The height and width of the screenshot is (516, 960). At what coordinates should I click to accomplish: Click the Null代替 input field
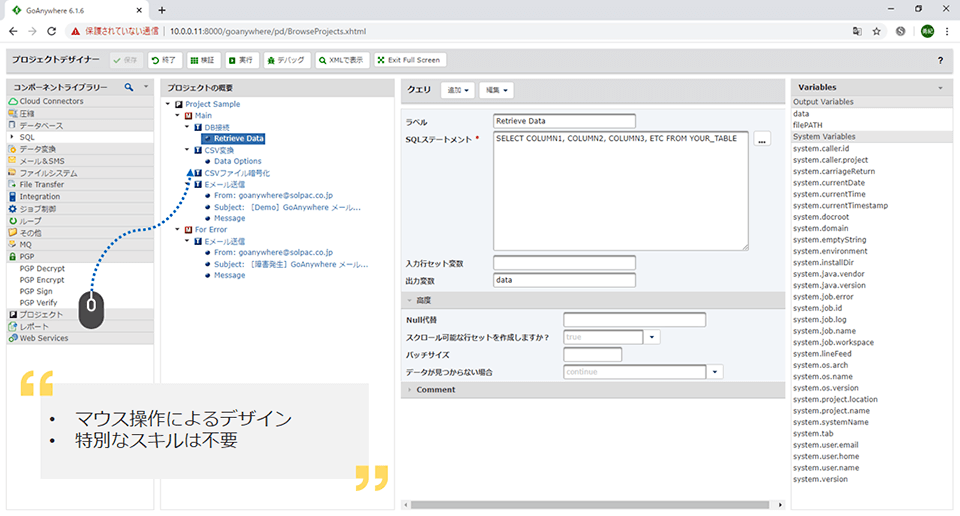(x=634, y=320)
